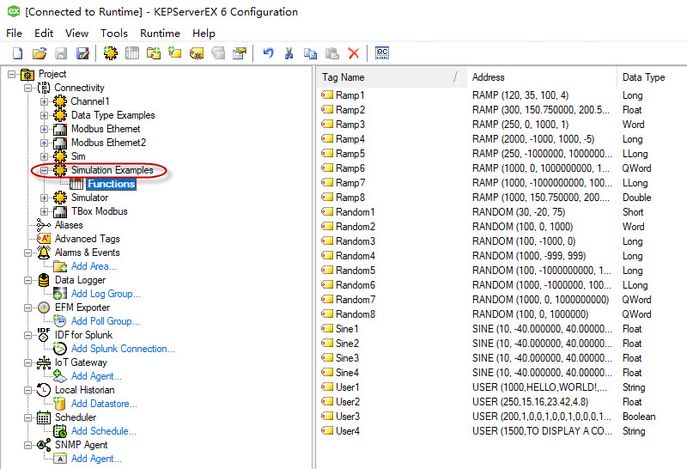Click the Add Splunk Connection link
Screen dimensions: 687x469
pyautogui.click(x=123, y=348)
